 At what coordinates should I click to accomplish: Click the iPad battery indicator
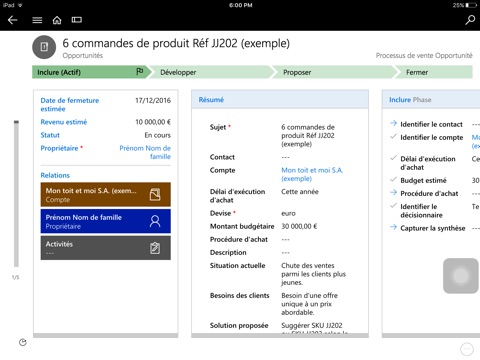coord(471,5)
